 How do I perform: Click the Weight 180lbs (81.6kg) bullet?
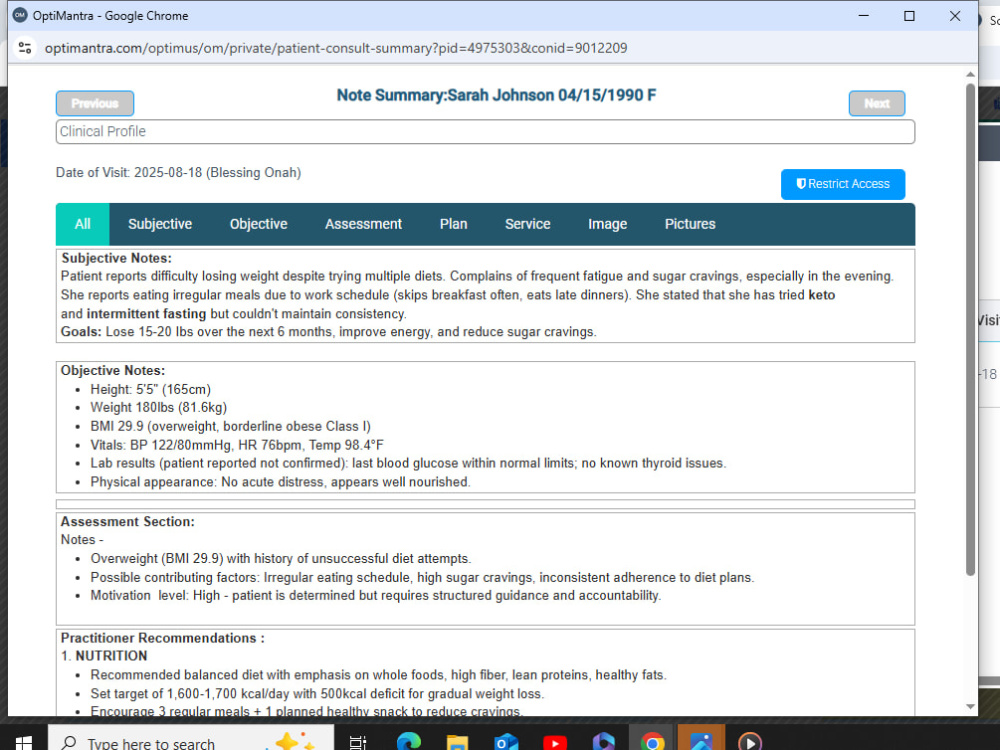click(x=158, y=408)
